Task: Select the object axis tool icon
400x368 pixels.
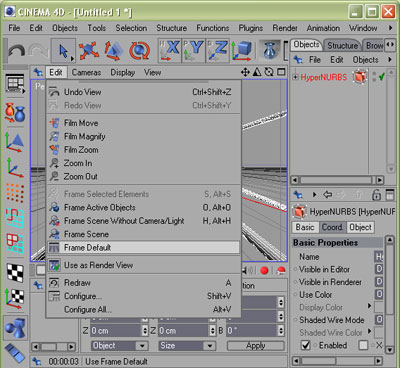Action: coord(15,168)
